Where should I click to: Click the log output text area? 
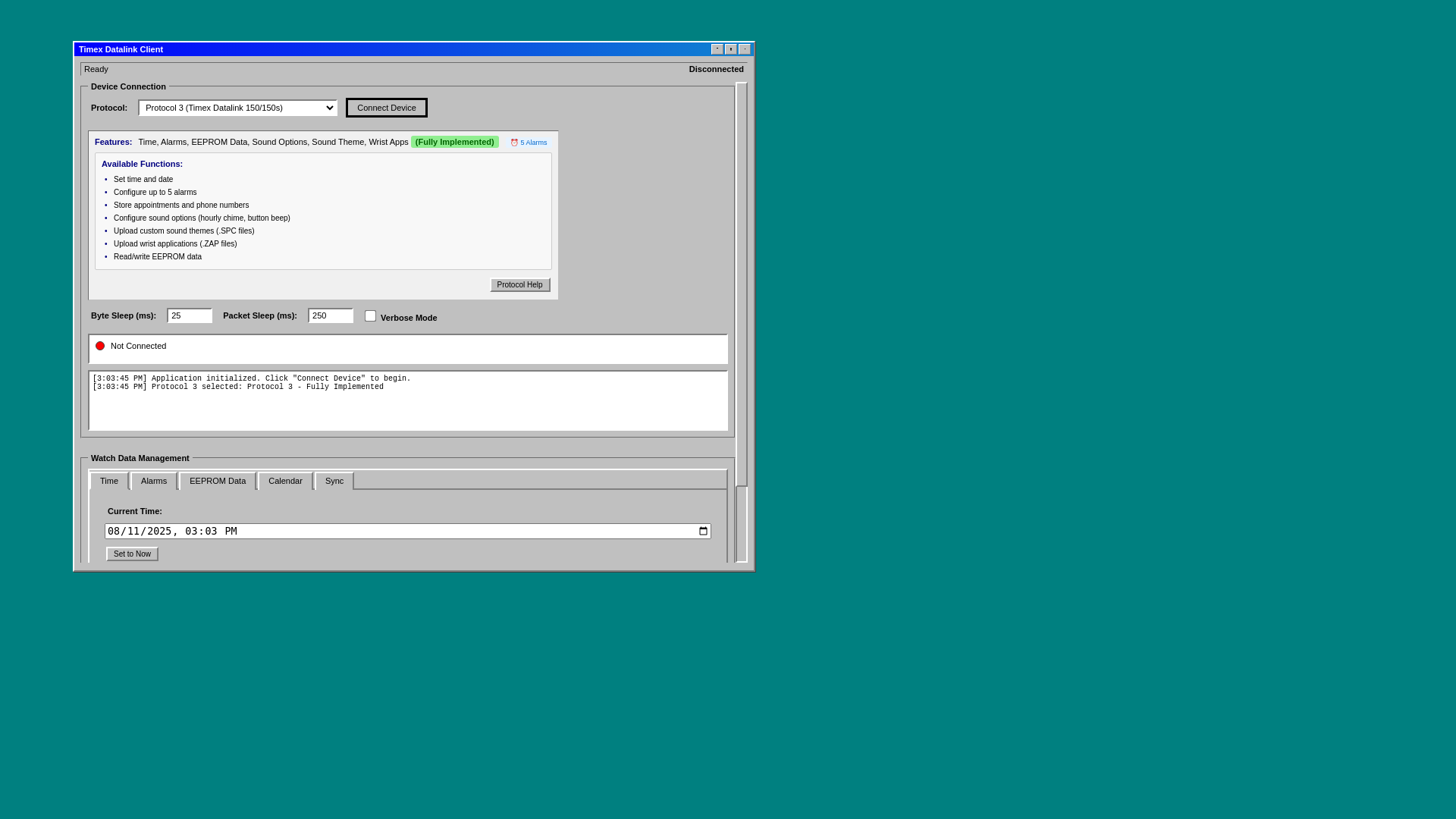[x=408, y=400]
